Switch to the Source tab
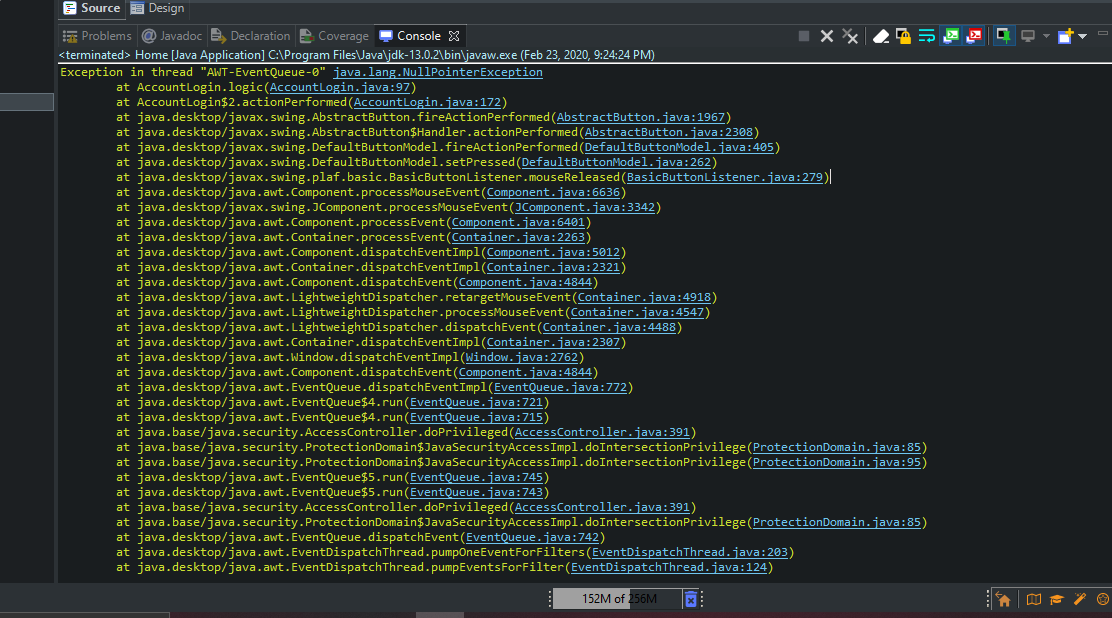Screen dimensions: 1112x618 click(x=91, y=9)
